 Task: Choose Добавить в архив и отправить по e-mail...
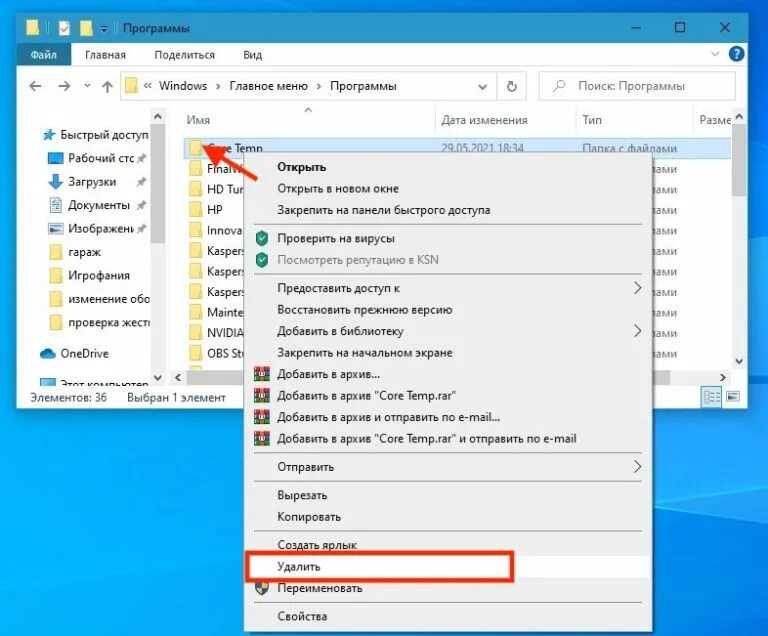(448, 417)
